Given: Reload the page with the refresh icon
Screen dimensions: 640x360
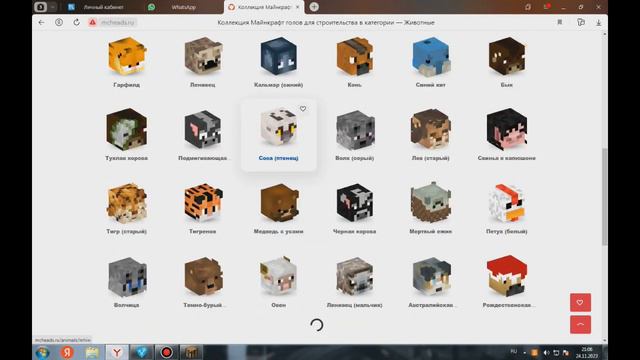Looking at the screenshot, I should tap(77, 22).
